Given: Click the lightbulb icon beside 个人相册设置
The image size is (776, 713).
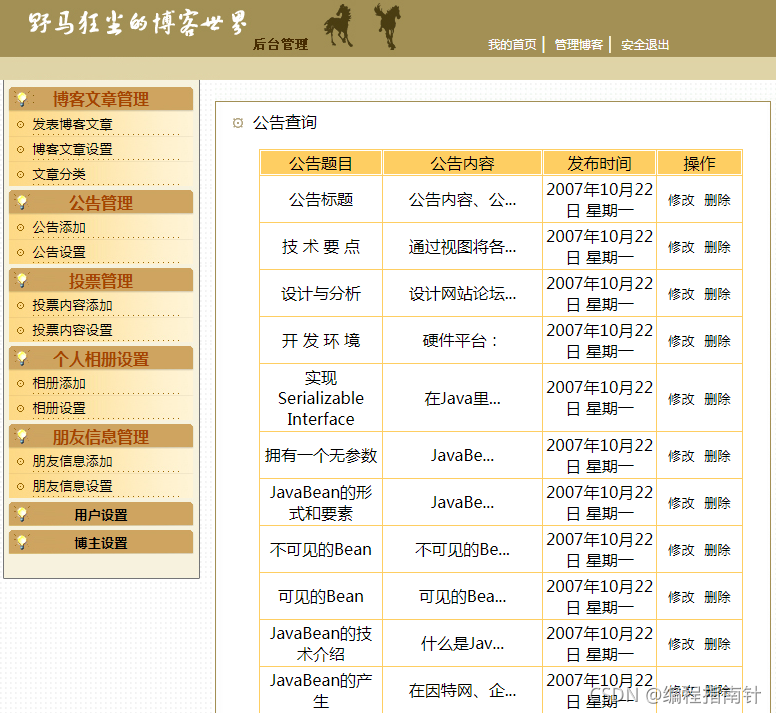Looking at the screenshot, I should point(22,358).
